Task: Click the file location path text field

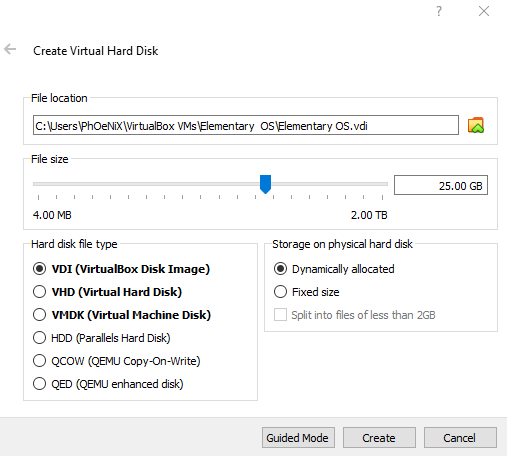Action: [x=246, y=125]
